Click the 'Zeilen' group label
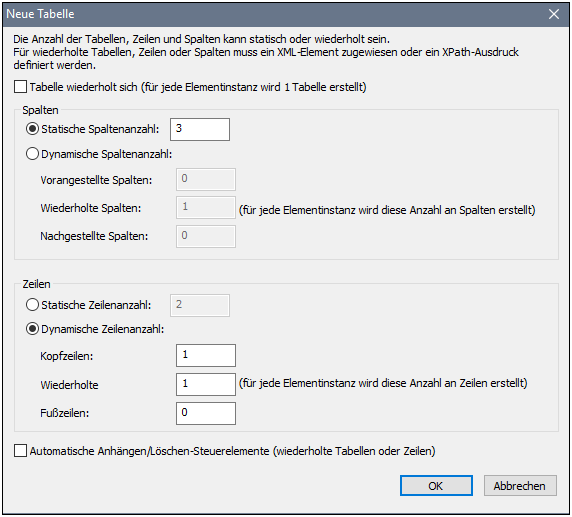 36,284
